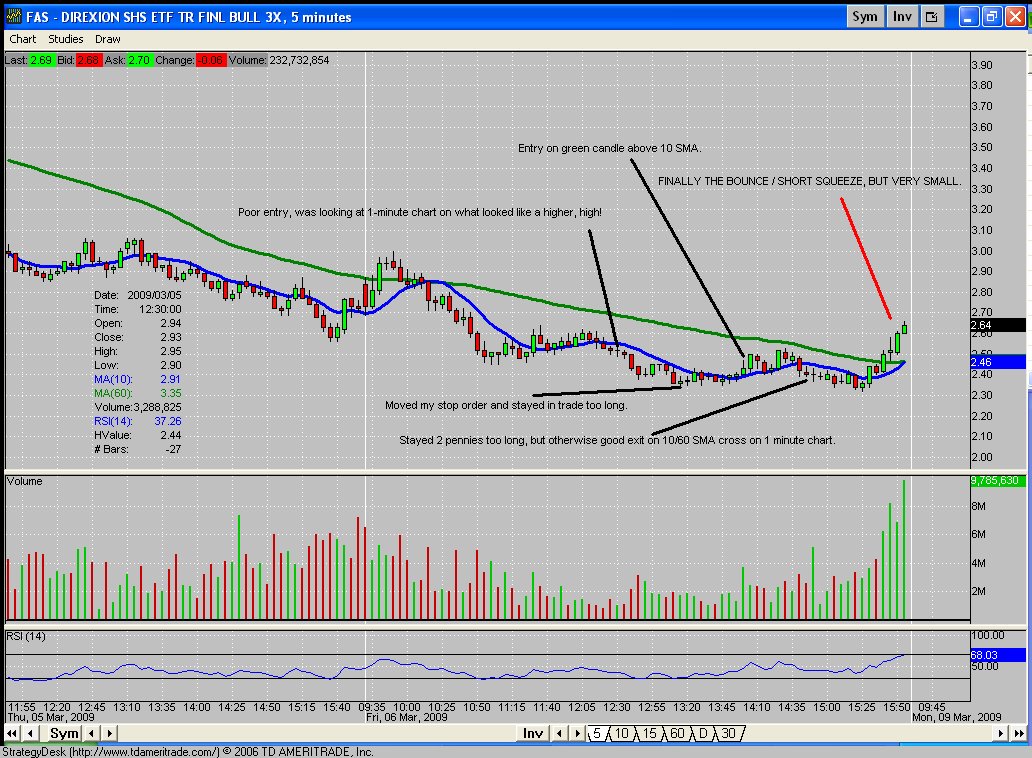This screenshot has width=1032, height=758.
Task: Select the 10 minute interval tab
Action: tap(621, 733)
